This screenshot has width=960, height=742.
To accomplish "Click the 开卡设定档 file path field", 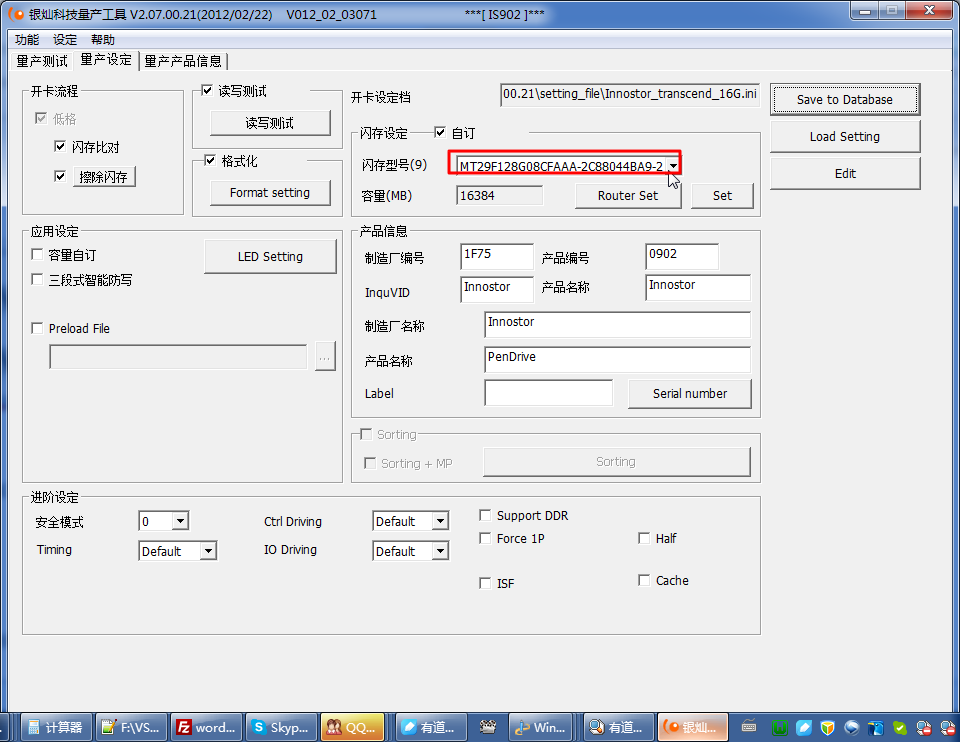I will pyautogui.click(x=630, y=95).
